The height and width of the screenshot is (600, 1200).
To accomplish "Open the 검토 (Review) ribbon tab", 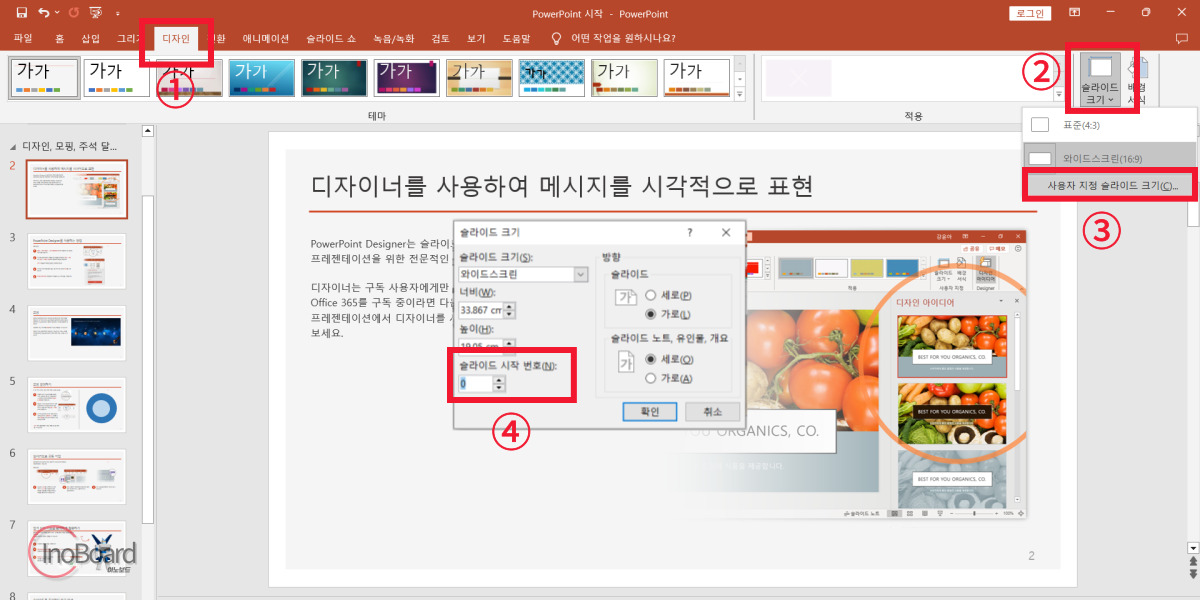I will [x=440, y=38].
